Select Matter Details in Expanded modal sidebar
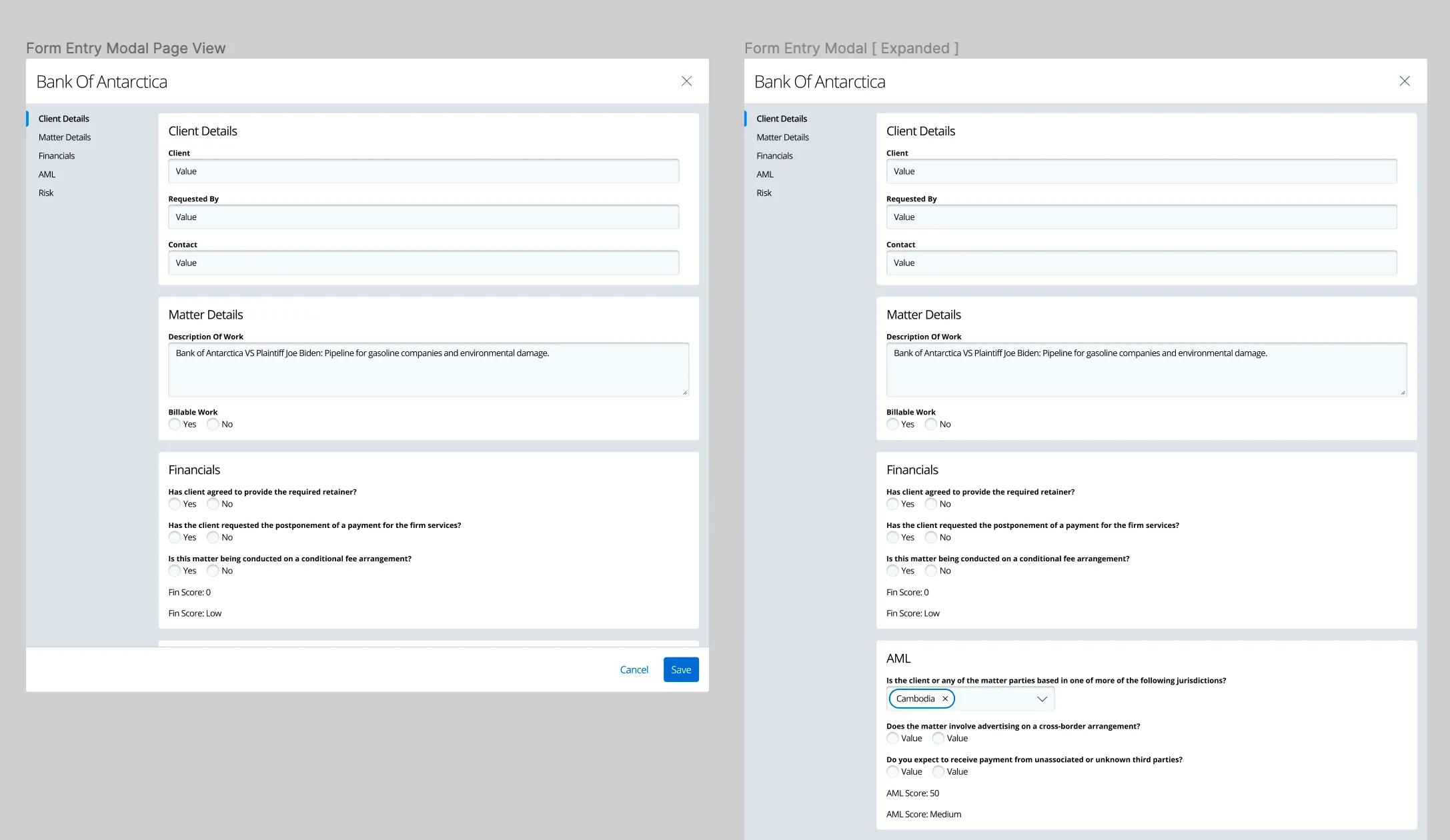The image size is (1450, 840). click(782, 137)
